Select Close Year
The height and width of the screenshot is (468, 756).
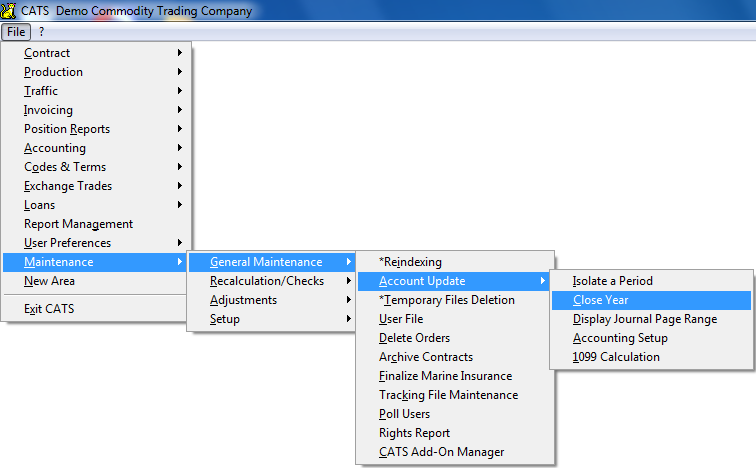pyautogui.click(x=651, y=300)
